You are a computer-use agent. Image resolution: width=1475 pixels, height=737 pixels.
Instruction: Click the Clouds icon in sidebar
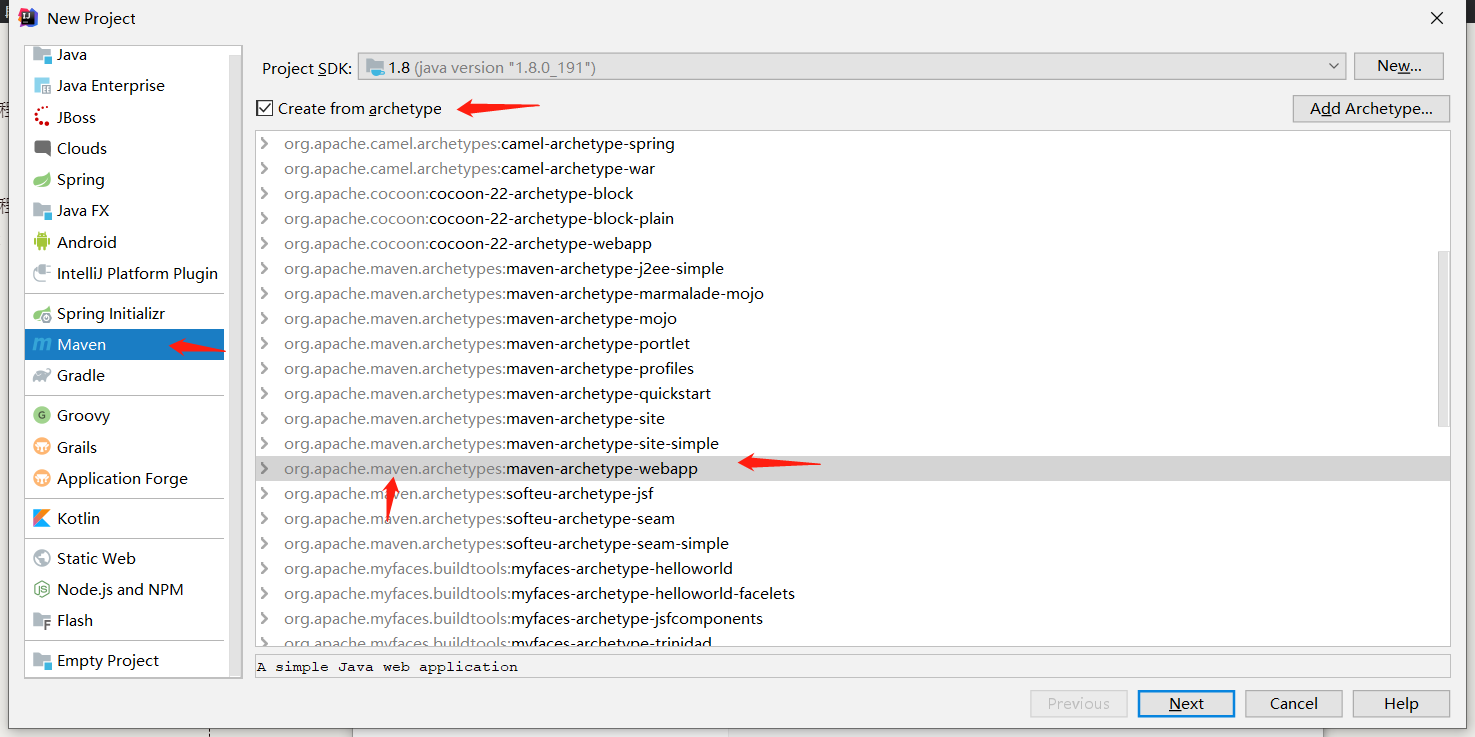(x=42, y=148)
